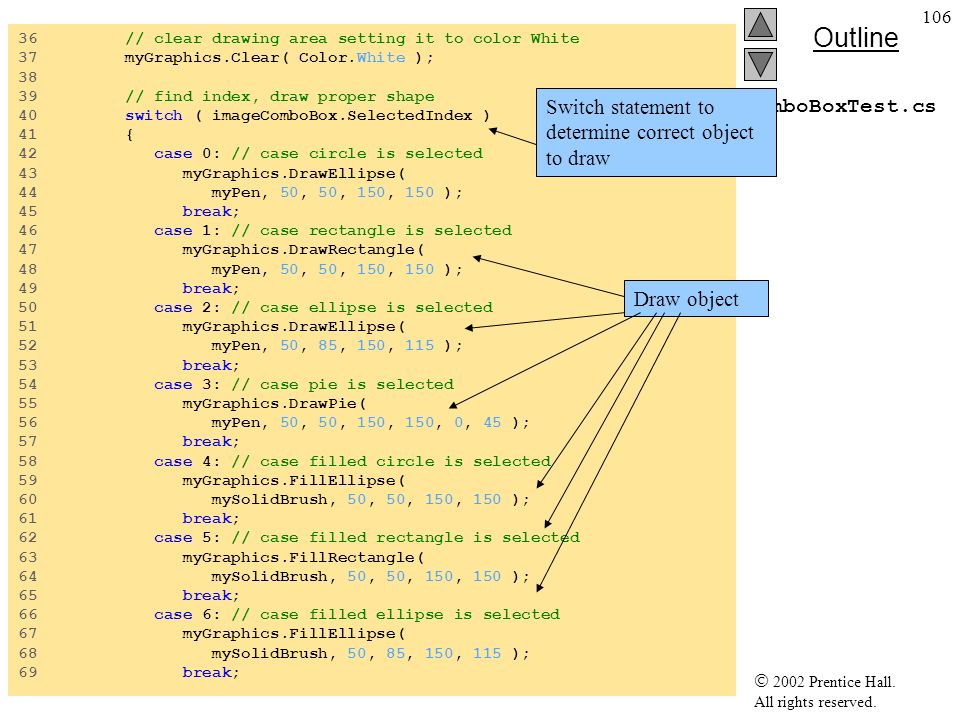Click the 2002 Prentice Hall copyright text
This screenshot has width=960, height=720.
(825, 681)
